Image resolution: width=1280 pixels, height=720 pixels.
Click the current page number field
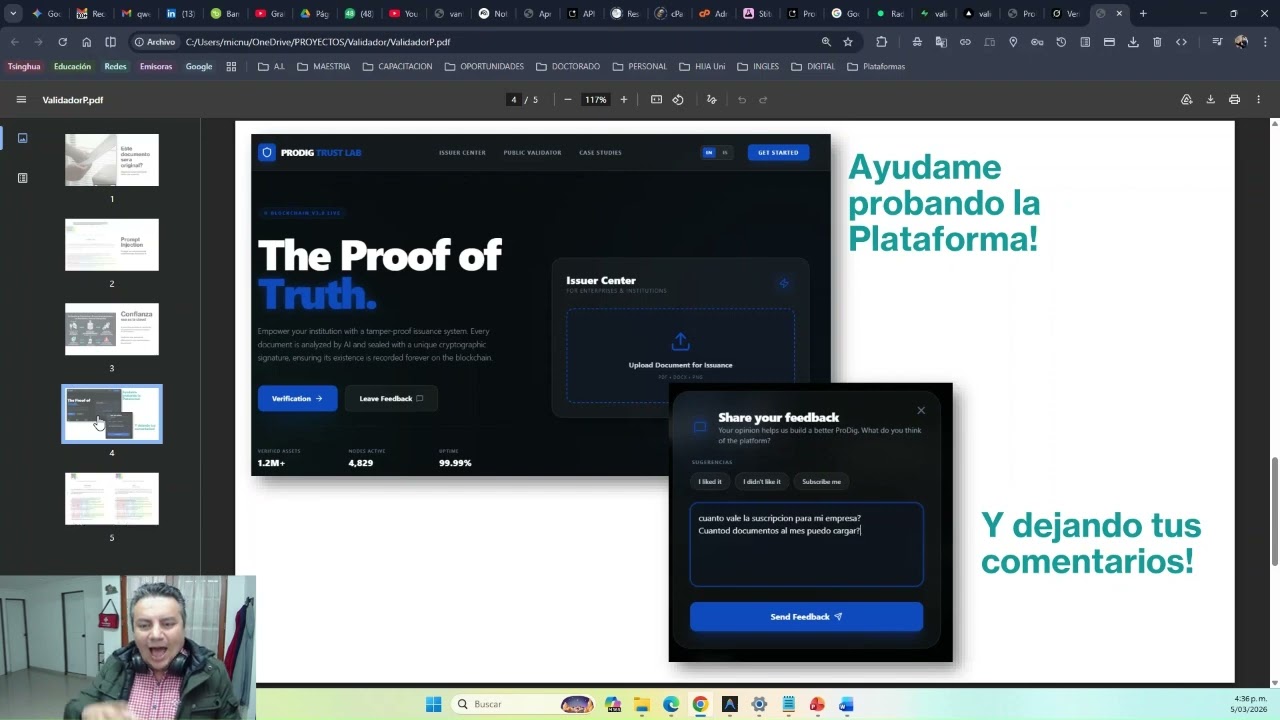pyautogui.click(x=514, y=100)
